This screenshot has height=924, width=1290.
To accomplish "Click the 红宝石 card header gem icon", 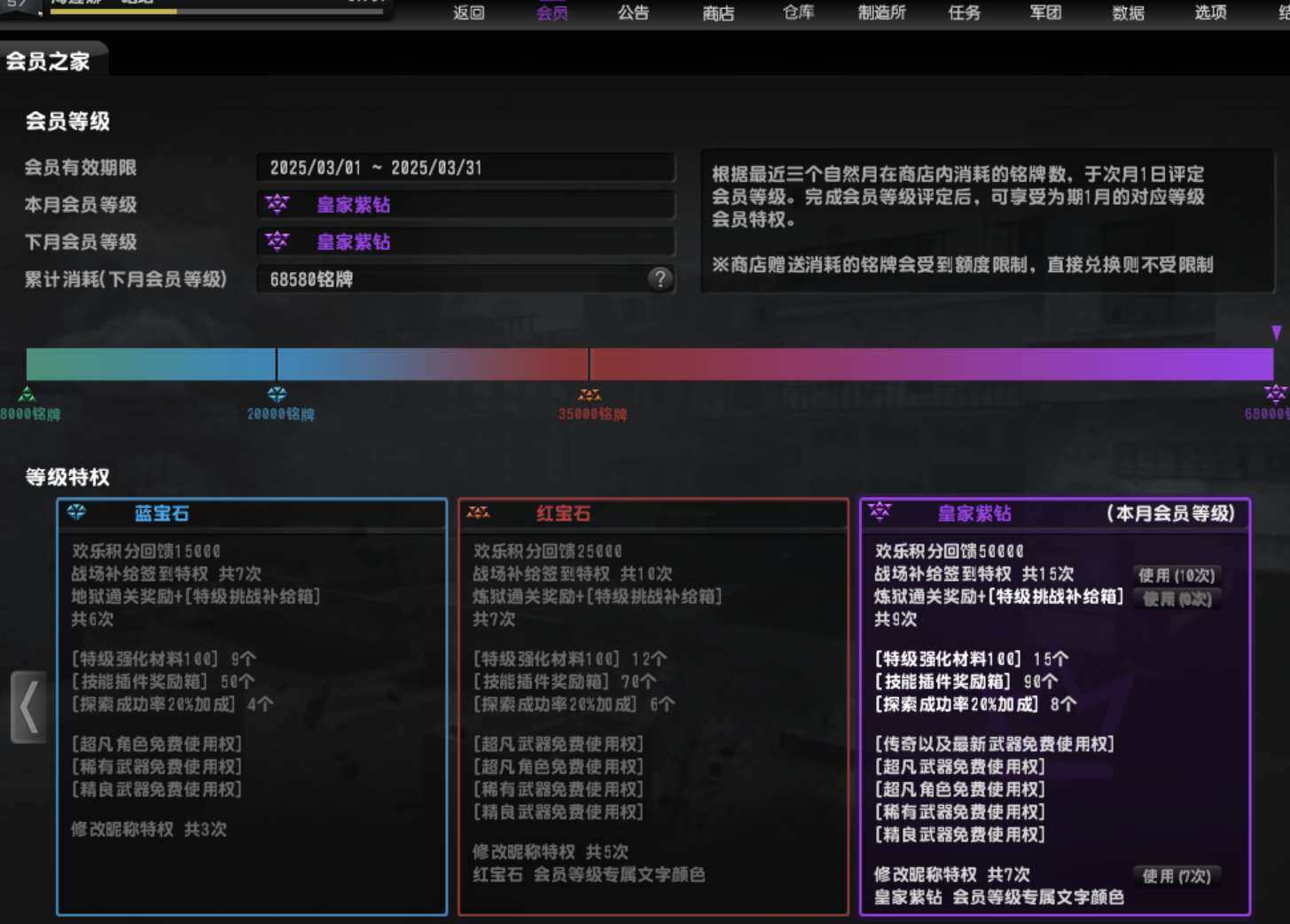I will (478, 513).
